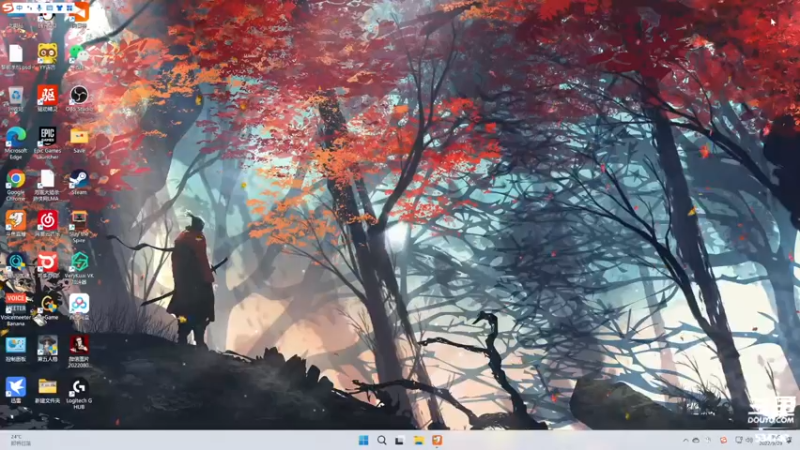The width and height of the screenshot is (800, 450).
Task: Open Task View on the taskbar
Action: click(400, 440)
